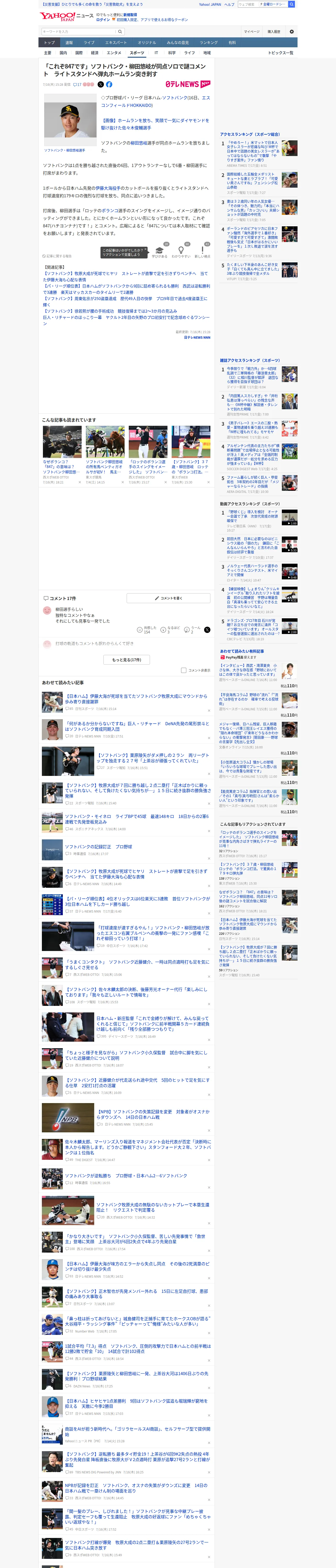Open the オリジナル navigation tab
The height and width of the screenshot is (1568, 336).
[x=147, y=43]
